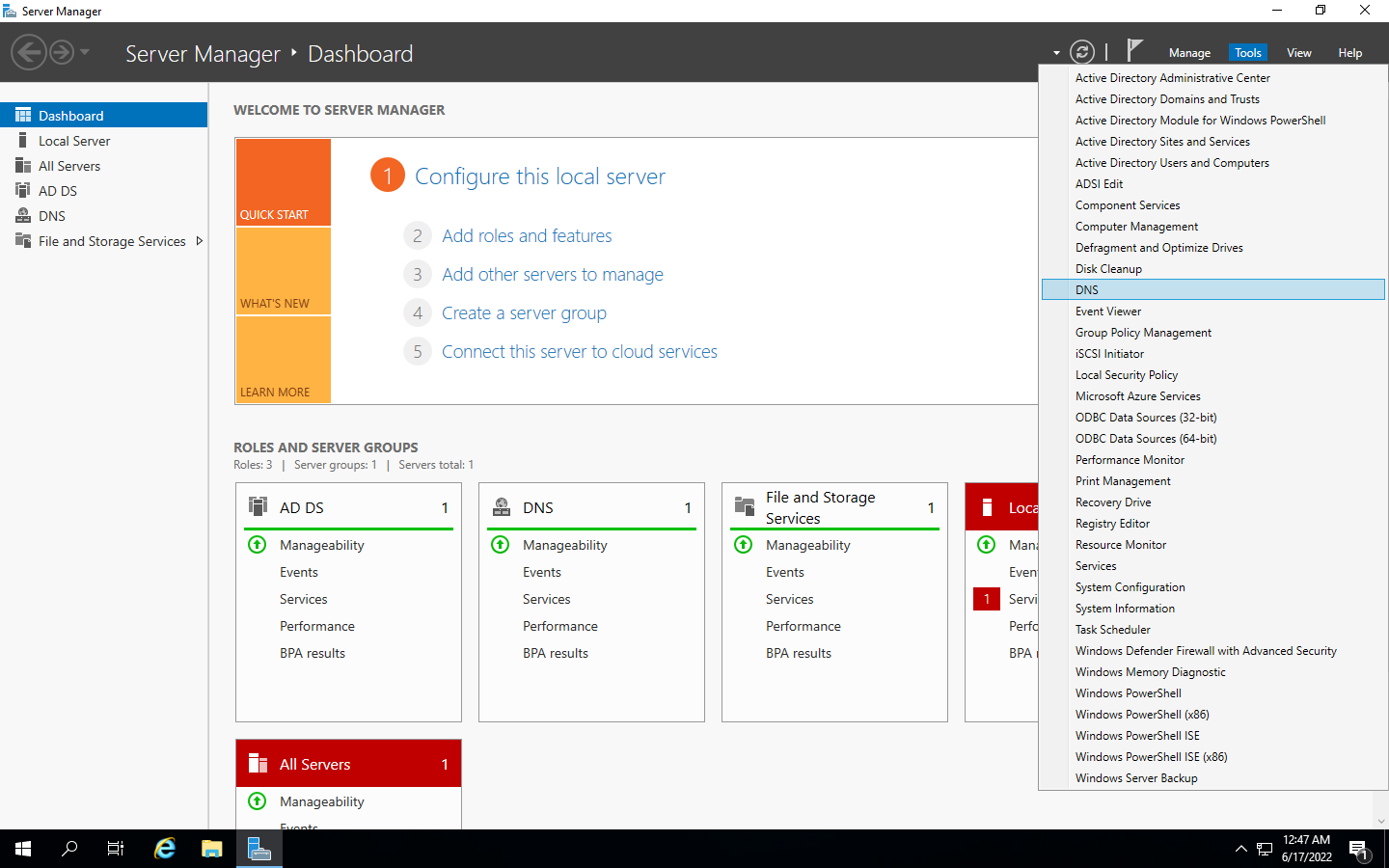Click the red All Servers tile icon

pyautogui.click(x=258, y=763)
